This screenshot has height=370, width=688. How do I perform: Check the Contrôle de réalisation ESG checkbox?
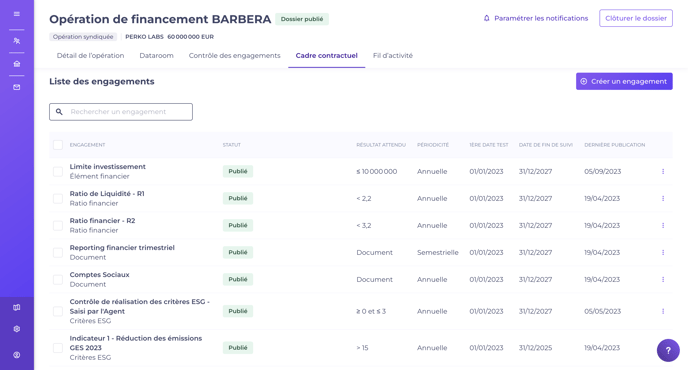click(58, 311)
